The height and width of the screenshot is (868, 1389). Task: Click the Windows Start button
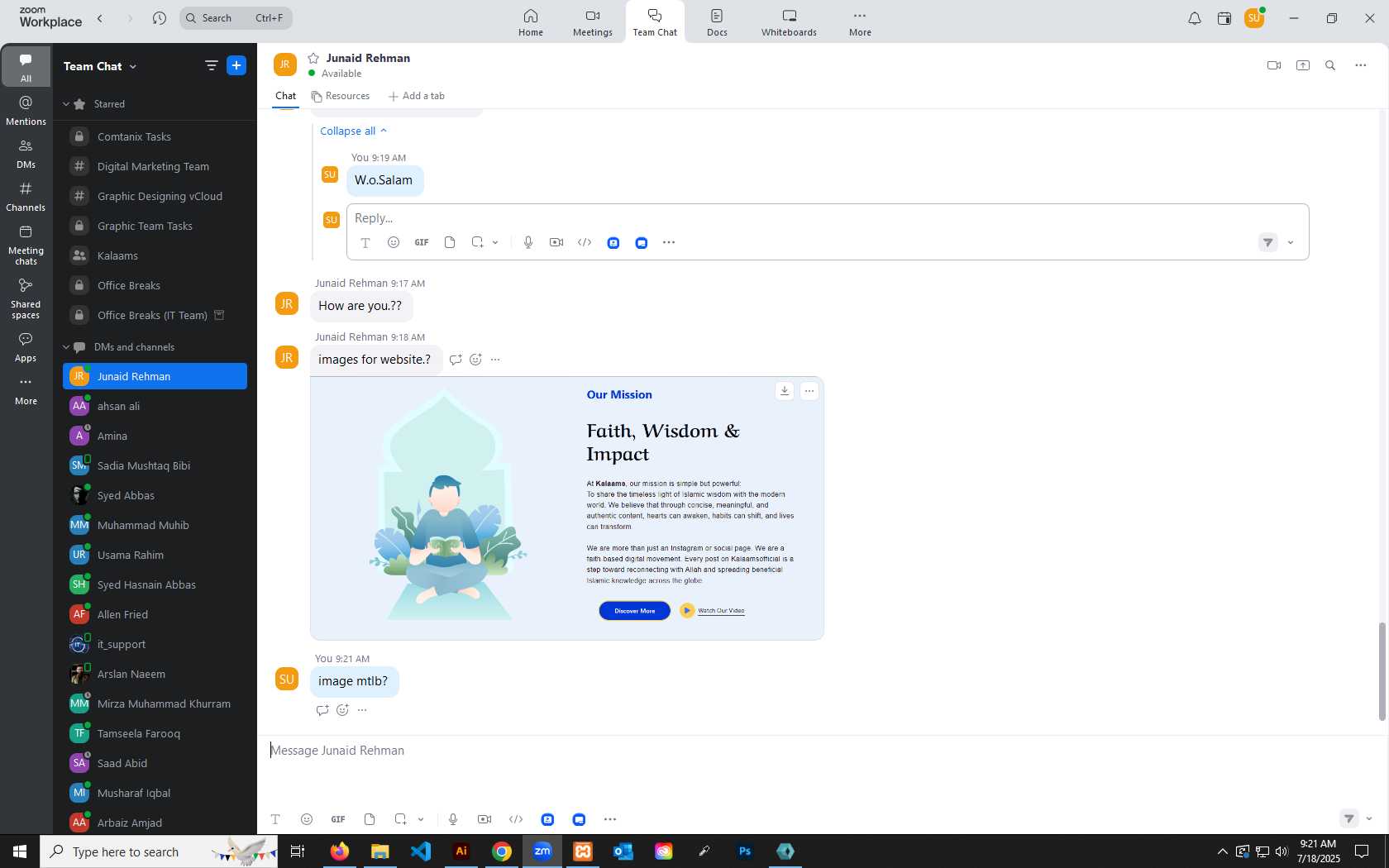tap(20, 851)
